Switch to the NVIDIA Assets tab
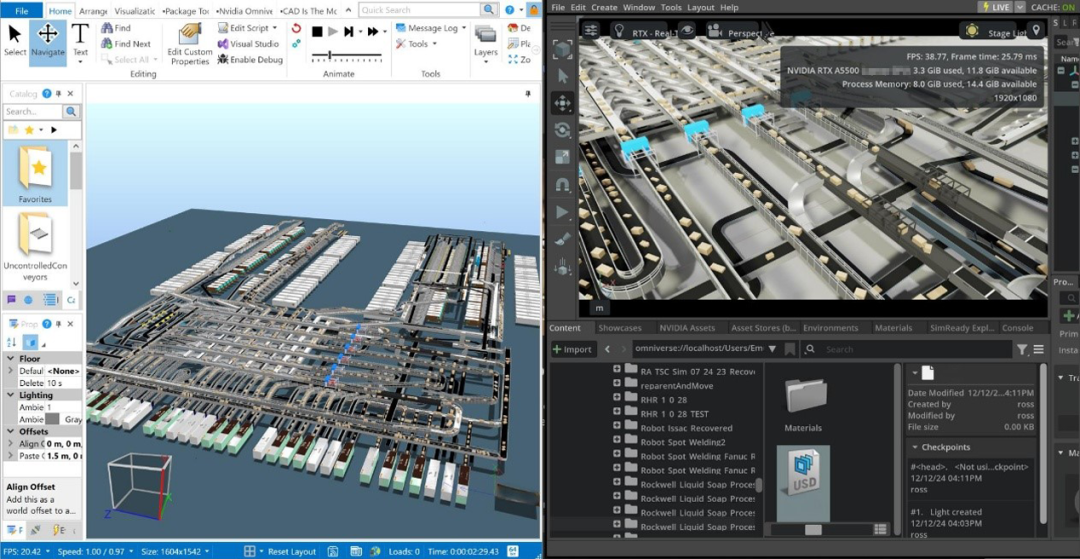Screen dimensions: 1080x559 [687, 328]
